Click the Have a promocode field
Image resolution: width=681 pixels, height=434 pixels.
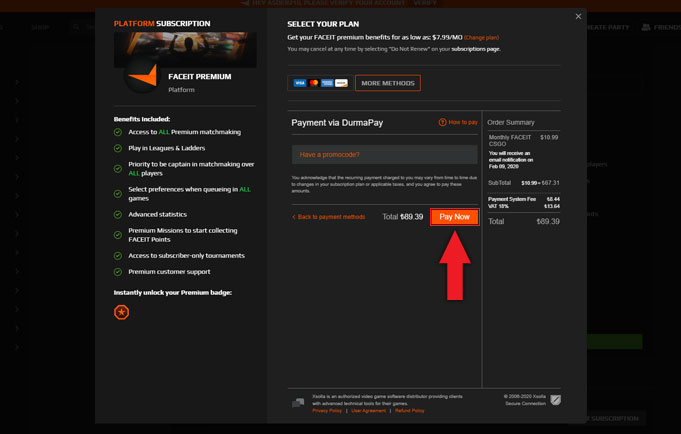384,155
